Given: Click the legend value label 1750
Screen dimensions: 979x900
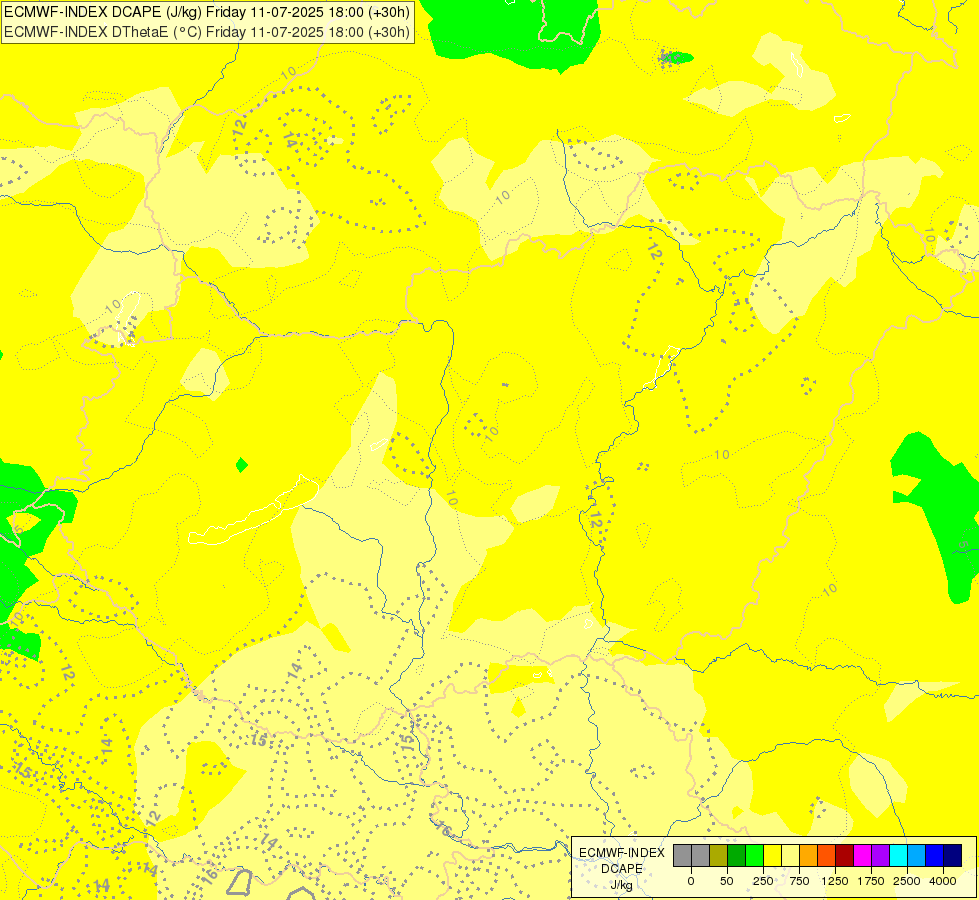Looking at the screenshot, I should (x=871, y=881).
